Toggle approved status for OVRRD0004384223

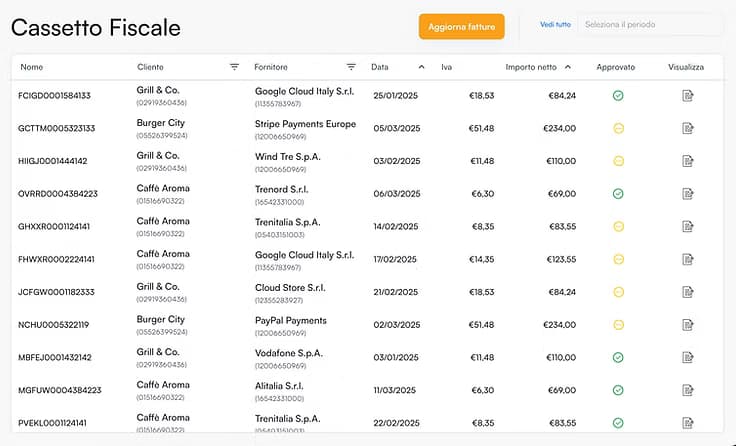618,194
